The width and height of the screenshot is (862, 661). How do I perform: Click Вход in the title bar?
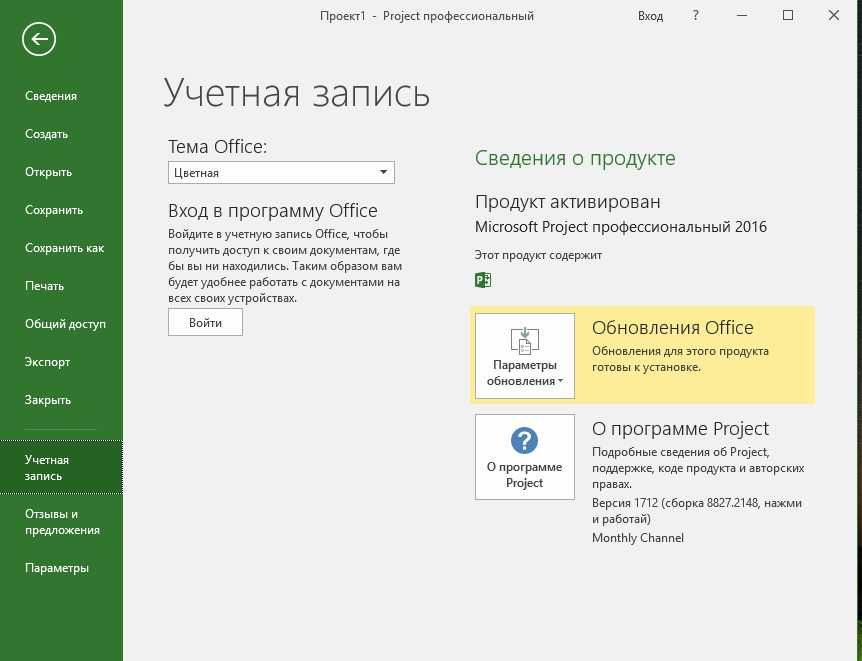[x=650, y=16]
